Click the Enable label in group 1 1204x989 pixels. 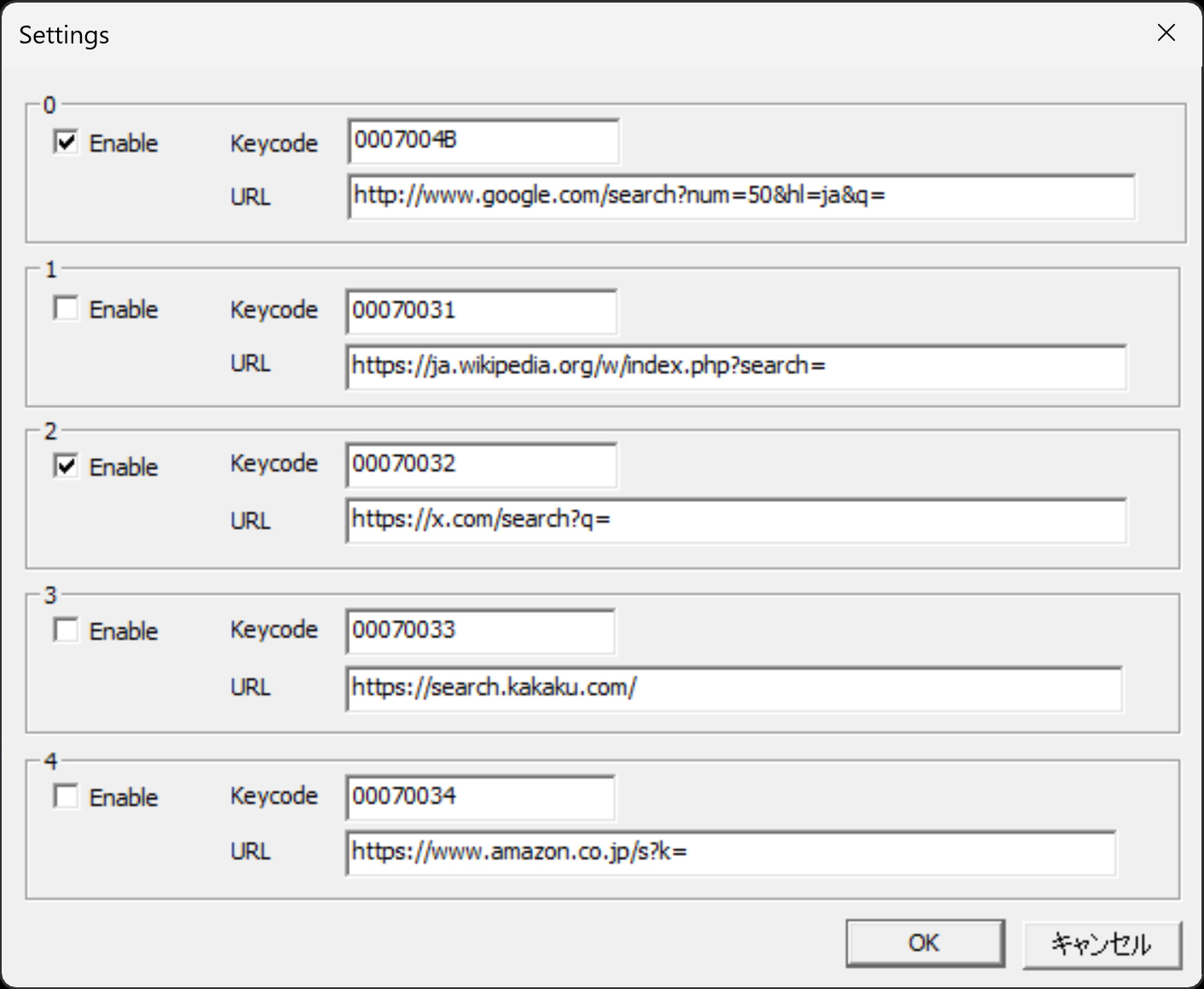[124, 309]
